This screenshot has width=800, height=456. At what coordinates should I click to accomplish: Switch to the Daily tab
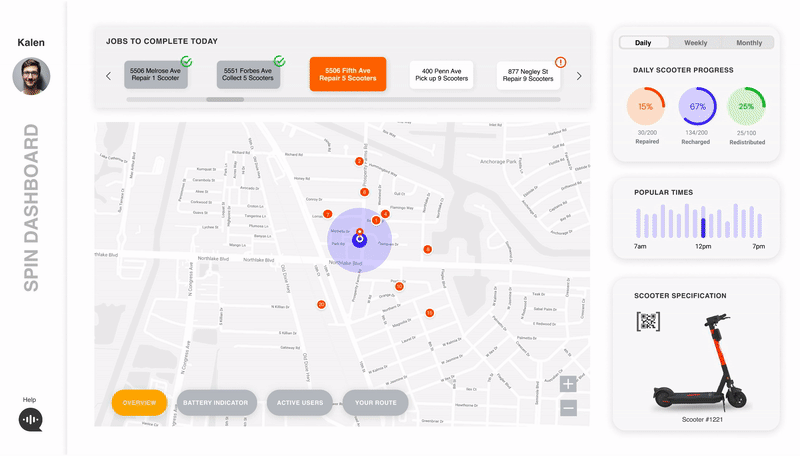tap(643, 43)
